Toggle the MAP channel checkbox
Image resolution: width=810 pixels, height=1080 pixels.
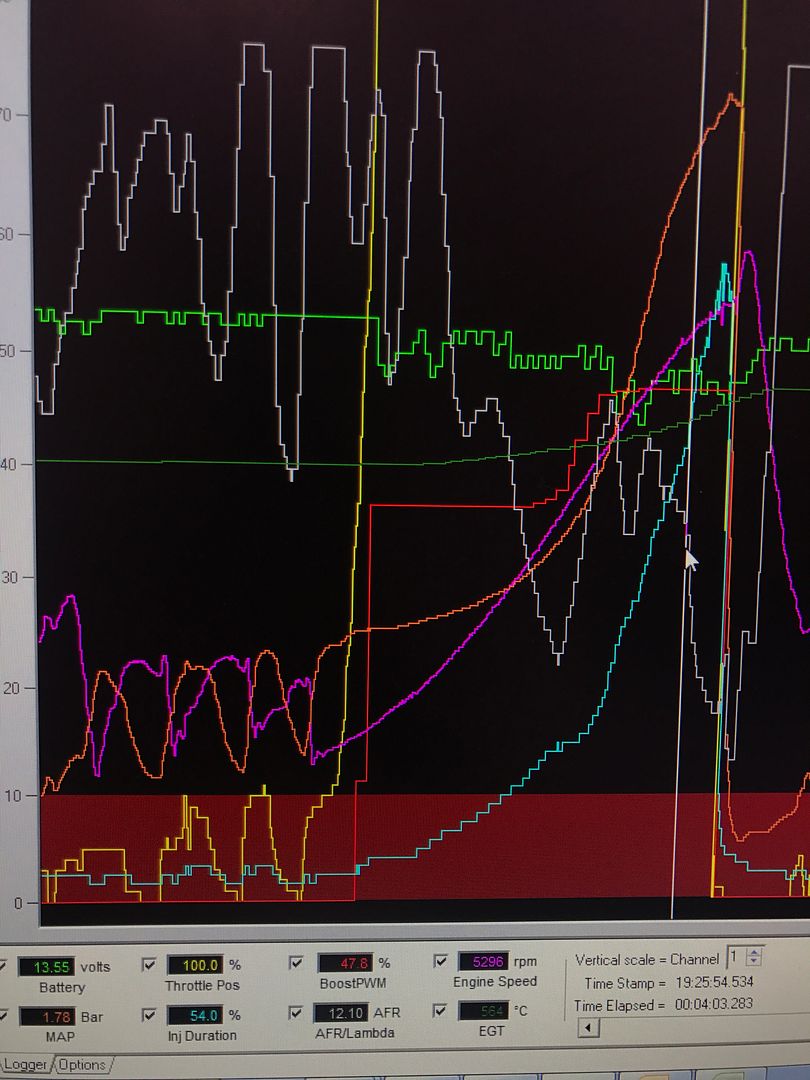[x=1, y=1015]
